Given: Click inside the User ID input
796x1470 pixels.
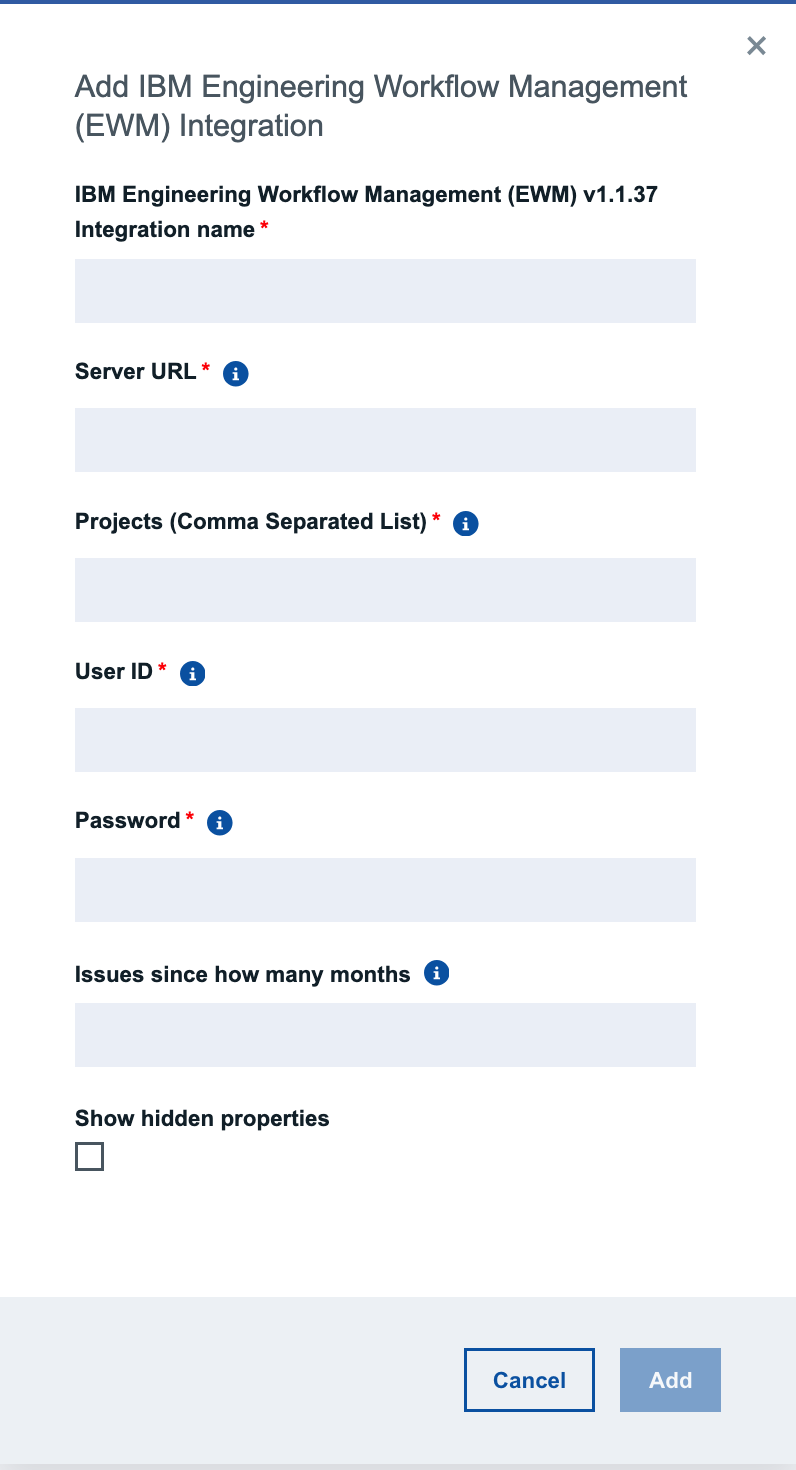Looking at the screenshot, I should coord(385,740).
